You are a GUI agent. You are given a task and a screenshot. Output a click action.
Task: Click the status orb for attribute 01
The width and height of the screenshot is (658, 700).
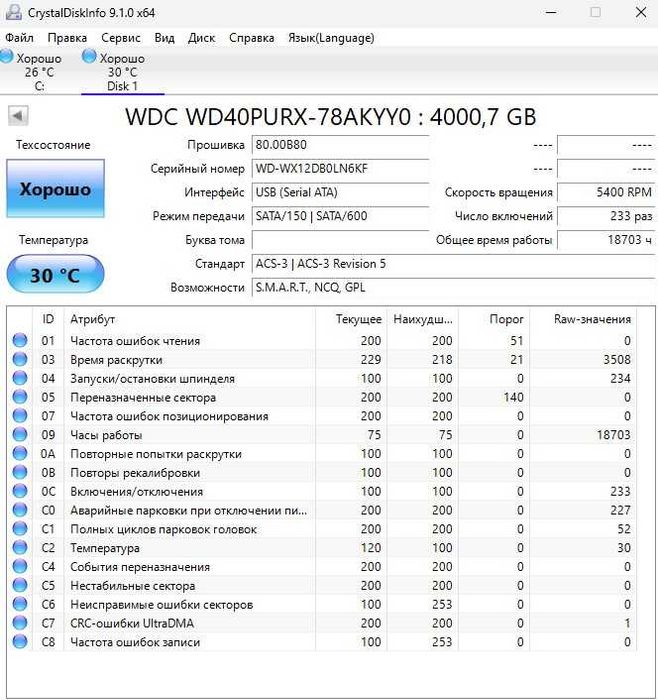pyautogui.click(x=20, y=341)
